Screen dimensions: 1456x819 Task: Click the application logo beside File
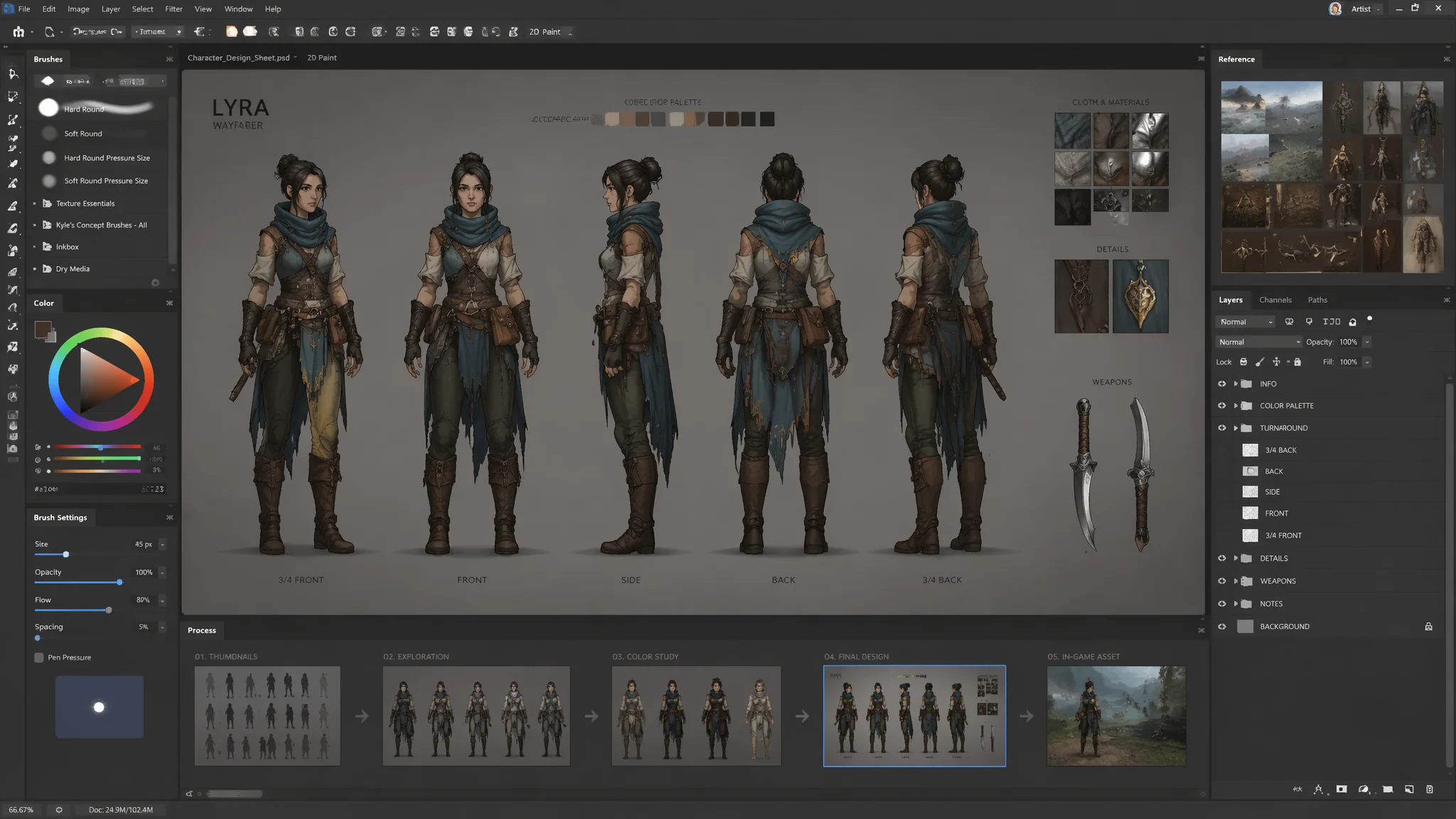(9, 9)
